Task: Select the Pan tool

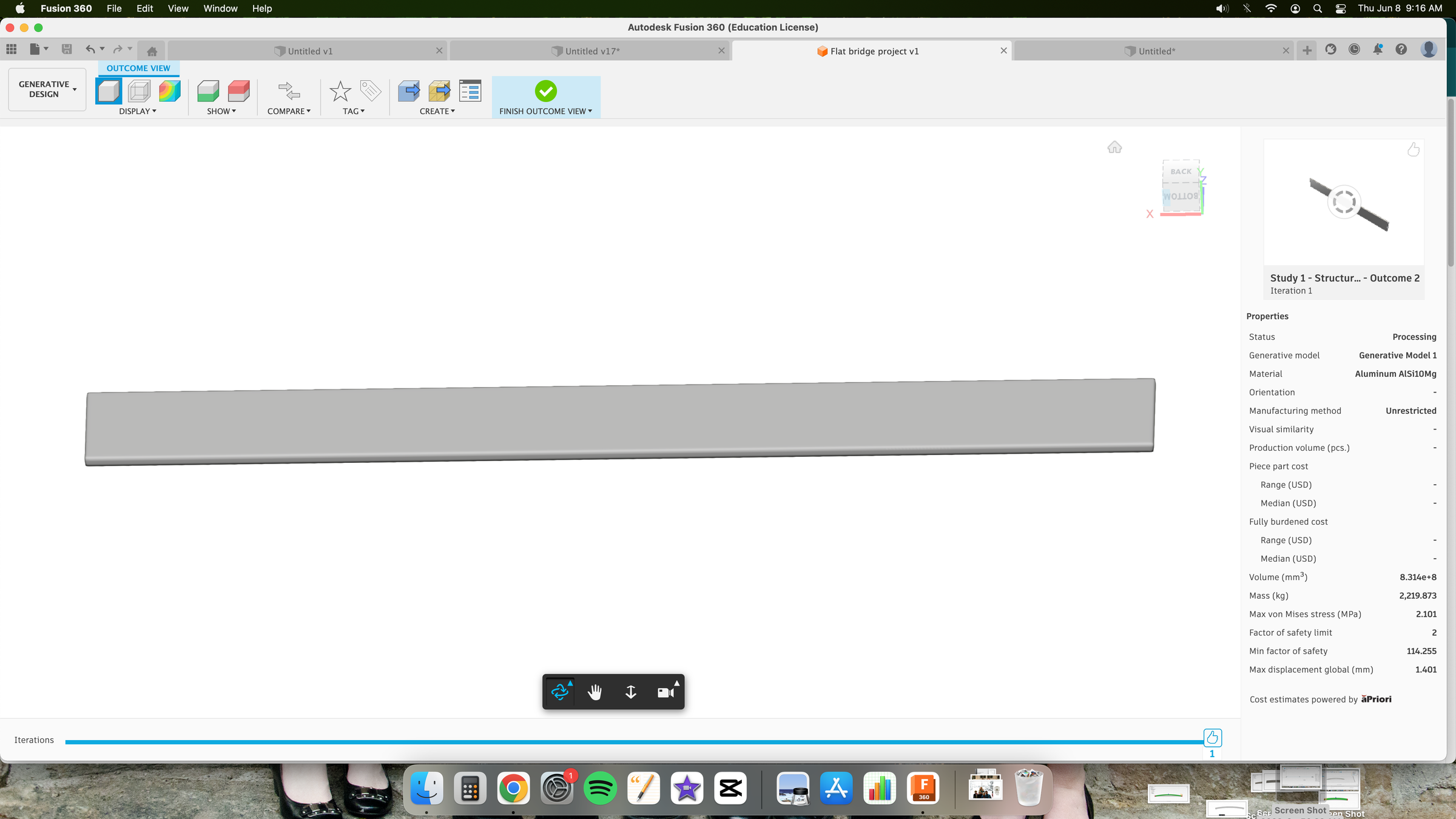Action: [x=595, y=691]
